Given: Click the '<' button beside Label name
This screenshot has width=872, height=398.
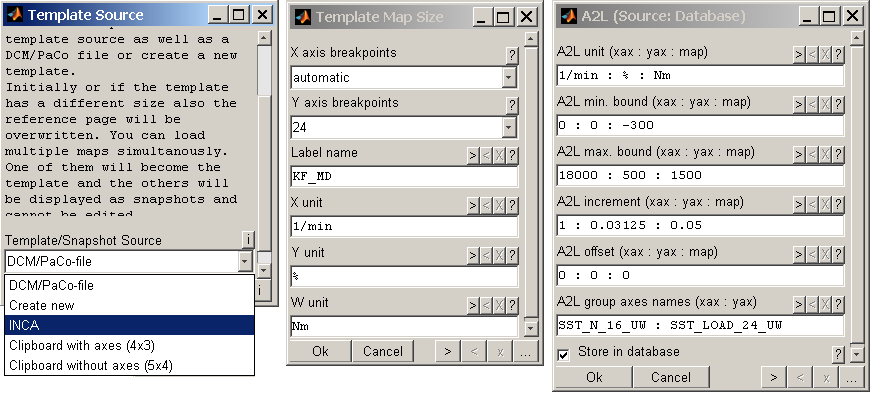Looking at the screenshot, I should [x=486, y=156].
